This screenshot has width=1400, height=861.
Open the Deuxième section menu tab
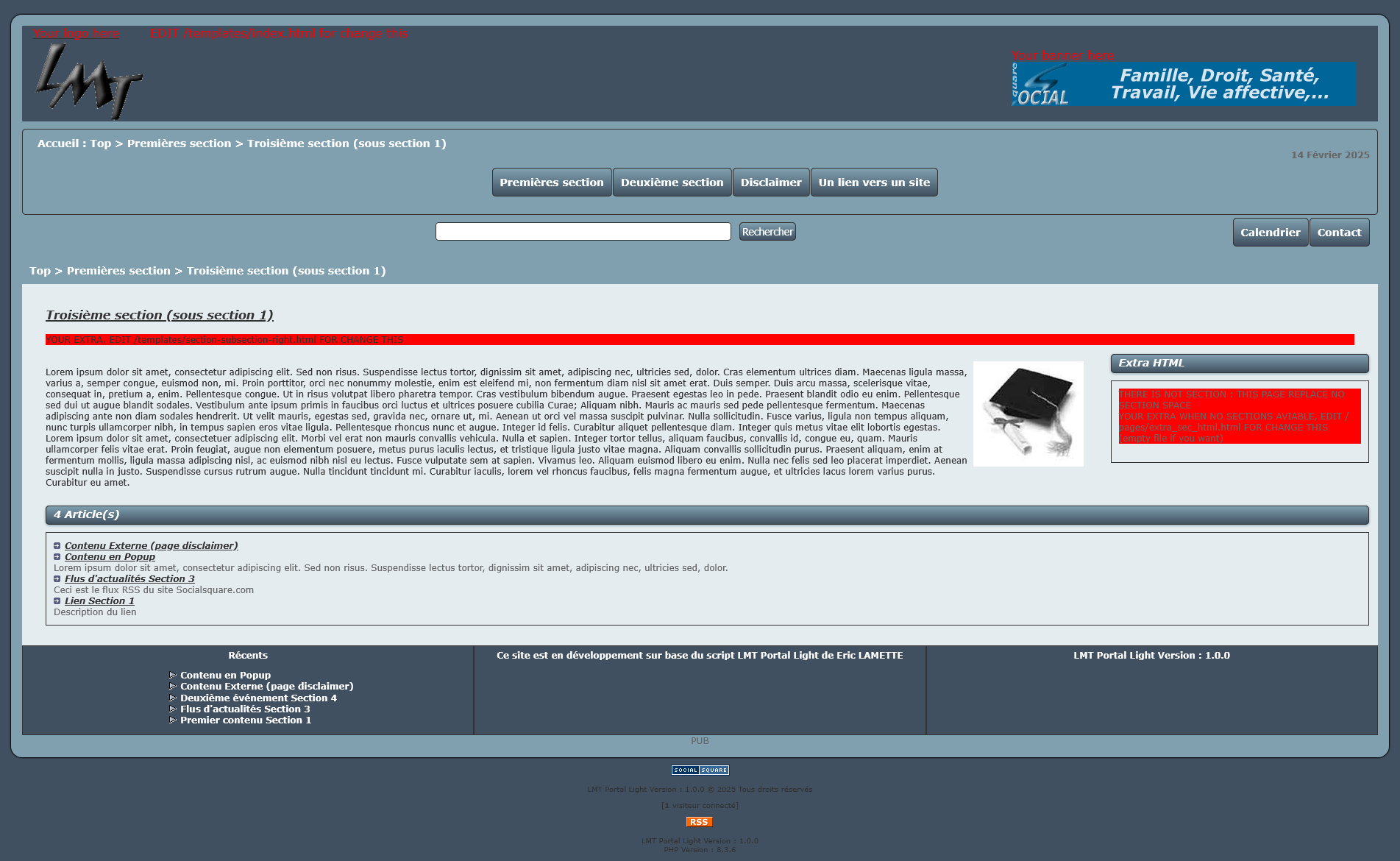[x=672, y=183]
